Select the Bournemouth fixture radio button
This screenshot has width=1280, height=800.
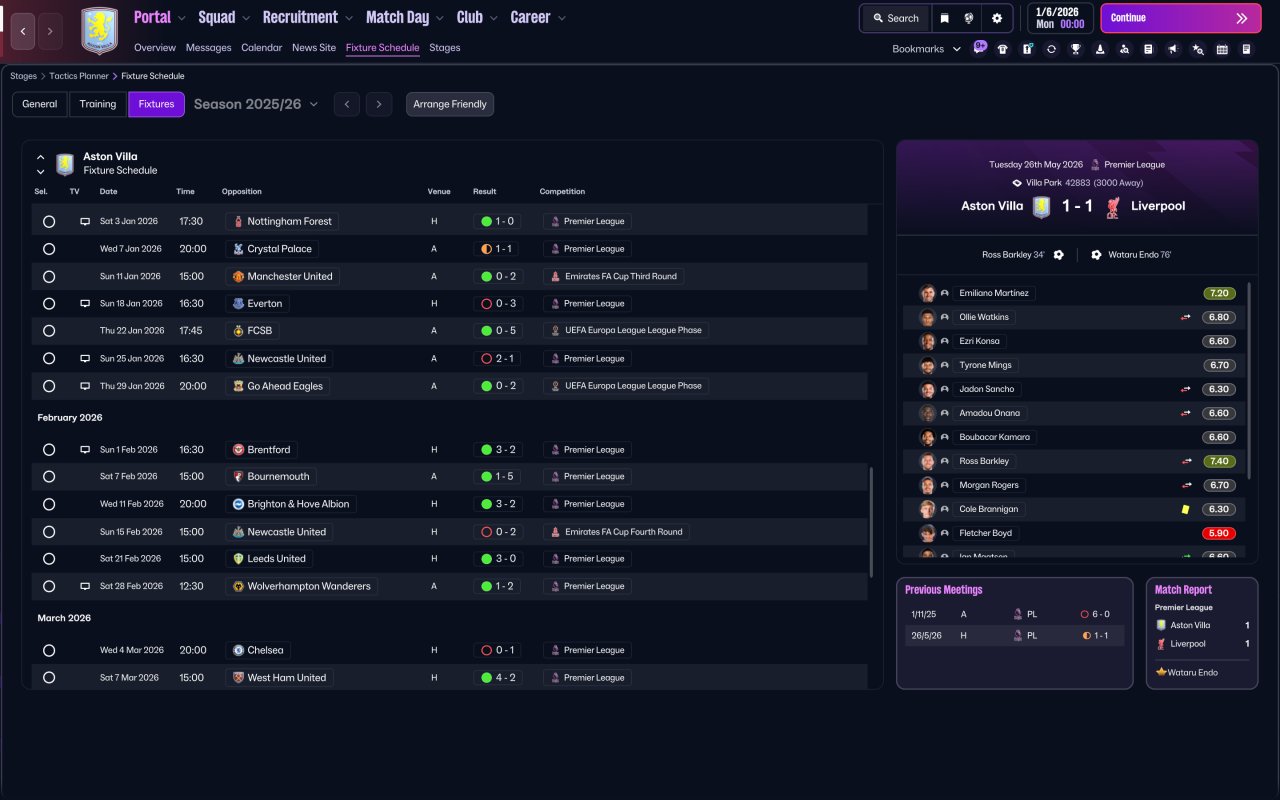[x=49, y=477]
